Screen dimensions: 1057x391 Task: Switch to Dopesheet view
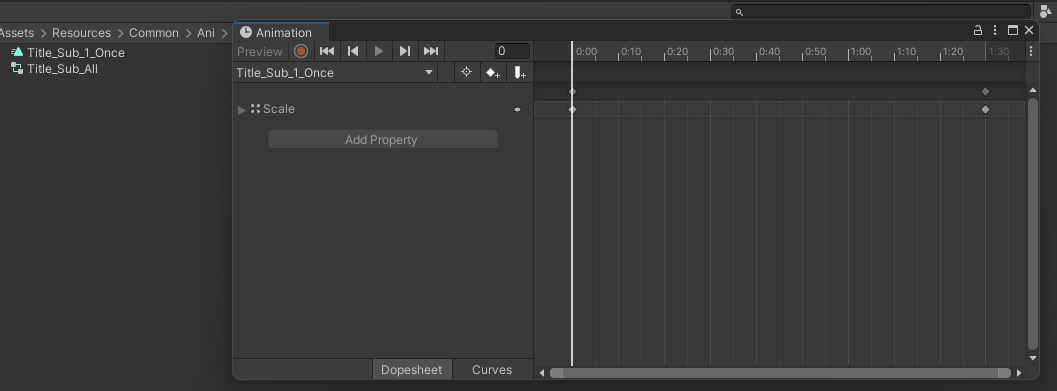point(412,369)
